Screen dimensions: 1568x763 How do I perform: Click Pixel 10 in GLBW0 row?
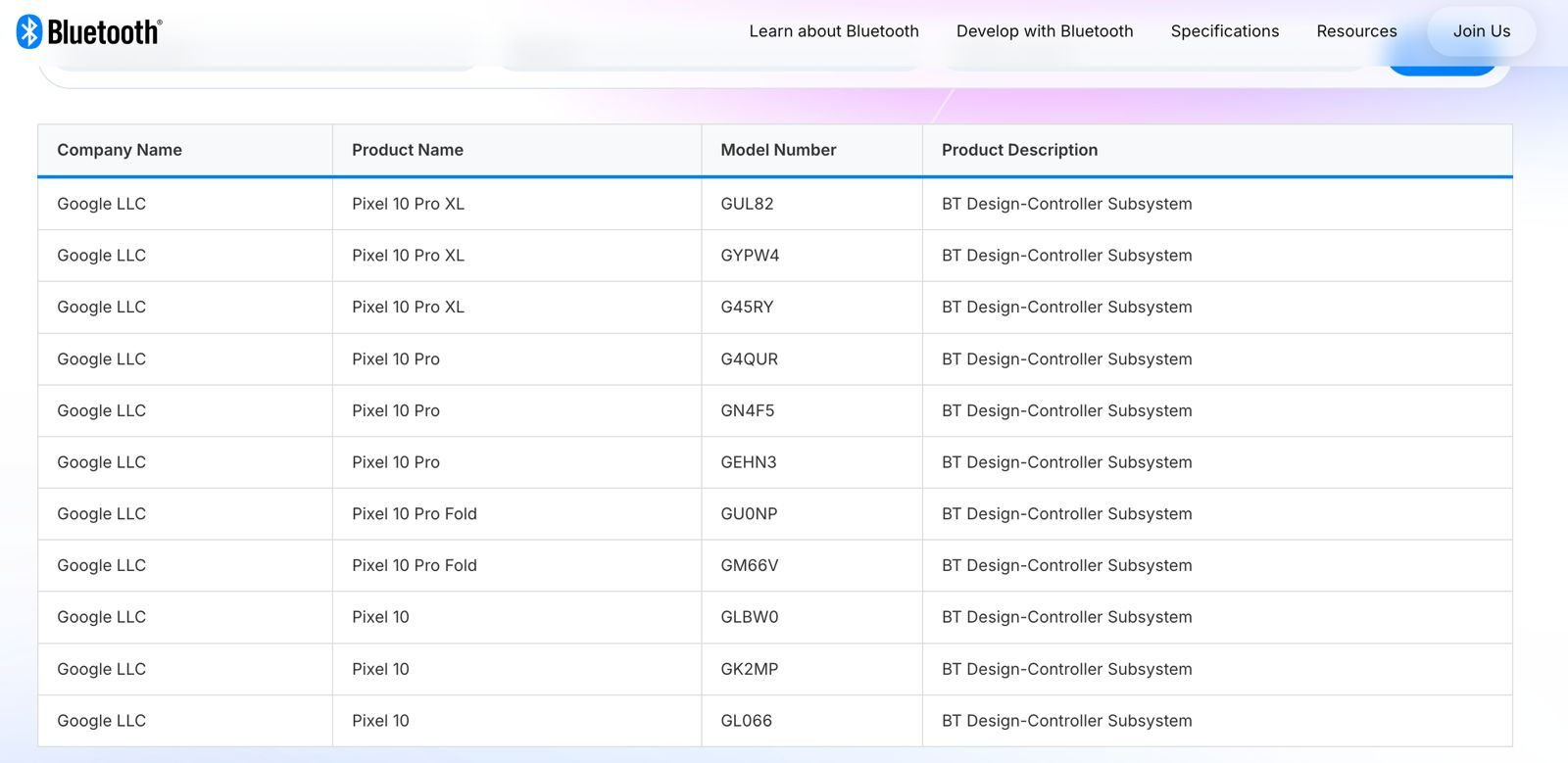coord(380,617)
